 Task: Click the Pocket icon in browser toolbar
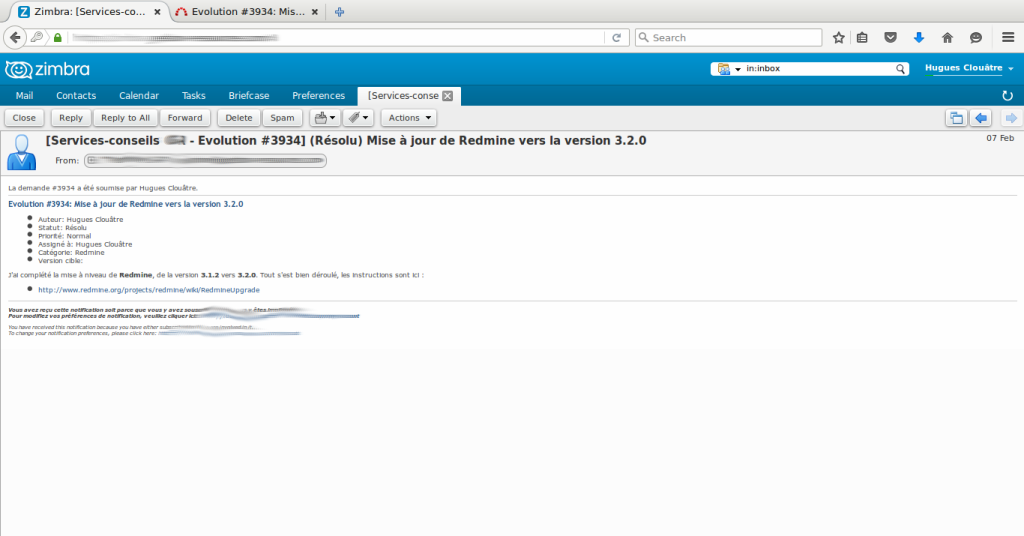tap(890, 38)
